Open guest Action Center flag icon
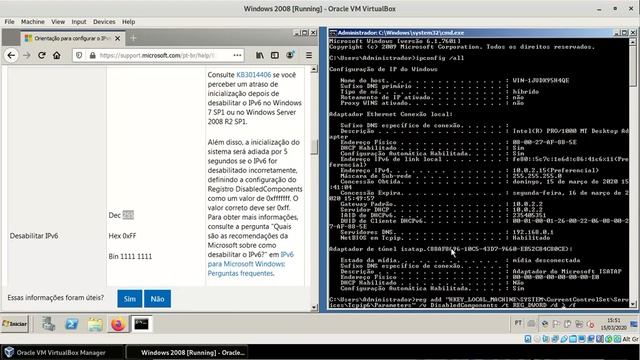The height and width of the screenshot is (360, 640). click(556, 324)
